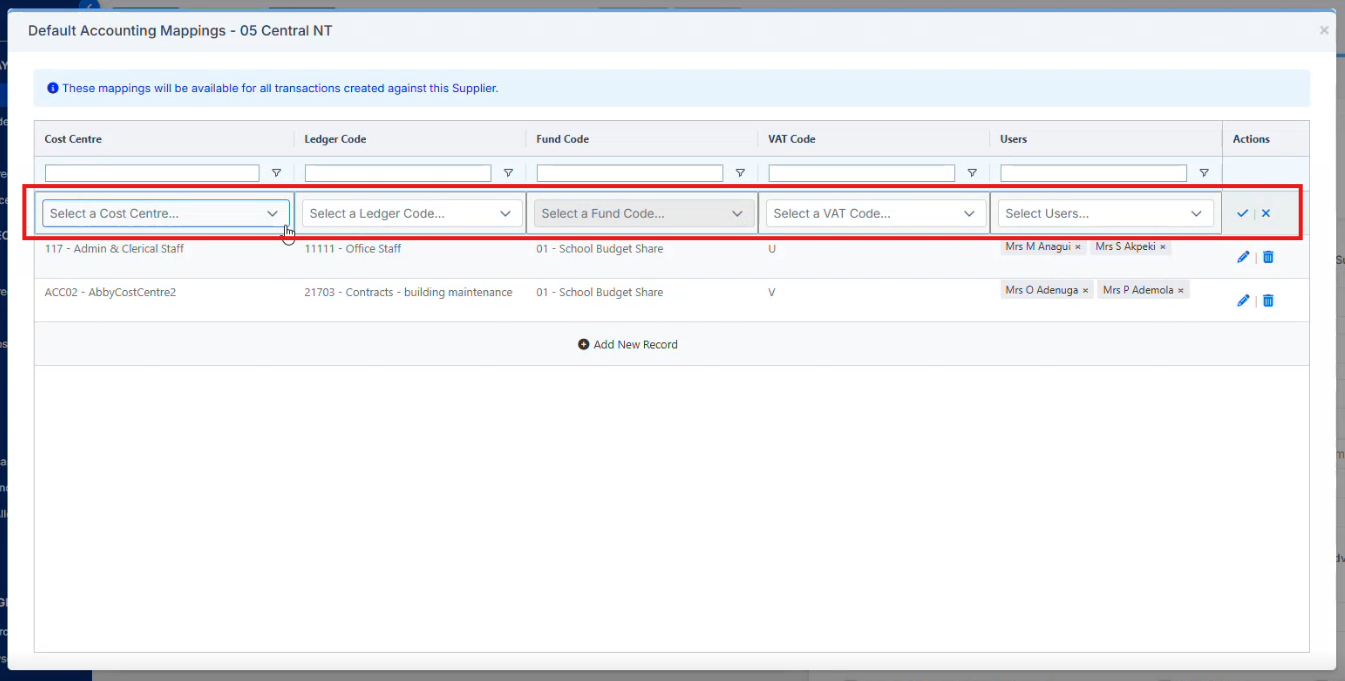This screenshot has height=681, width=1345.
Task: Click the VAT Code filter text box
Action: [862, 173]
